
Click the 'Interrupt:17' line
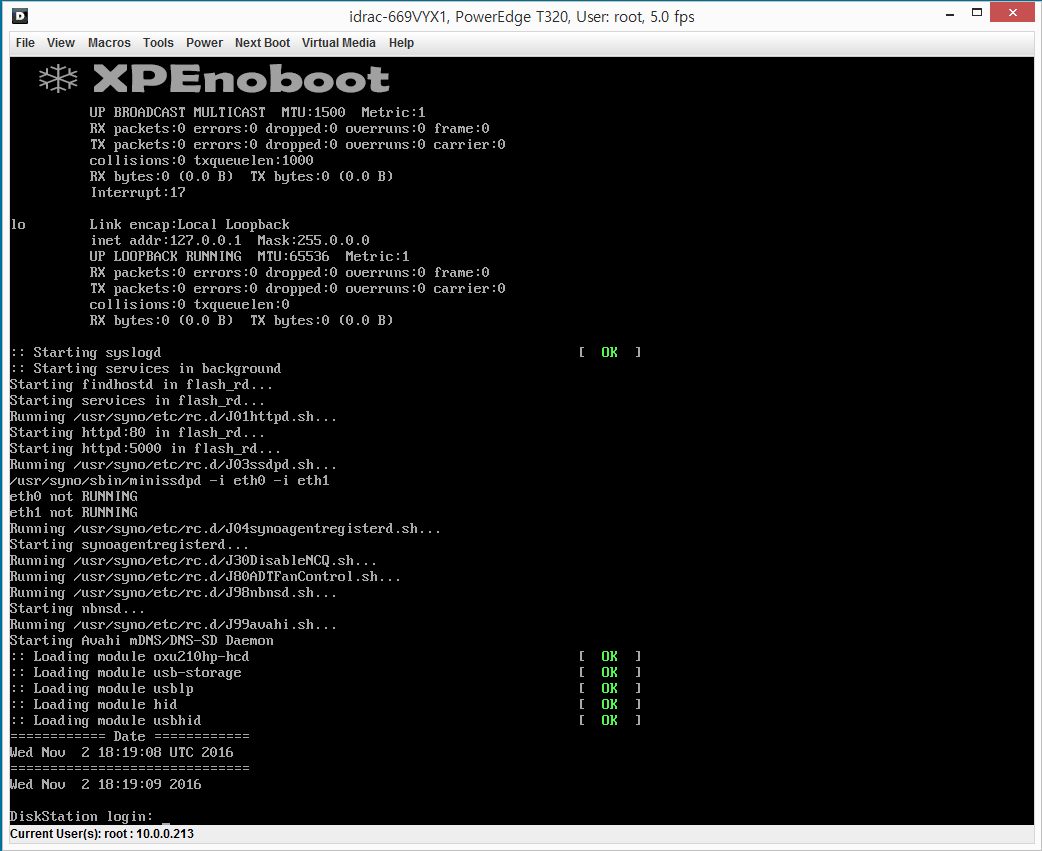138,192
